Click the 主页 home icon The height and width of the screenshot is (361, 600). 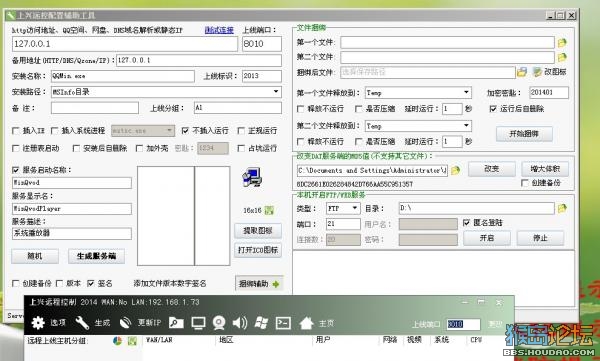pos(307,323)
